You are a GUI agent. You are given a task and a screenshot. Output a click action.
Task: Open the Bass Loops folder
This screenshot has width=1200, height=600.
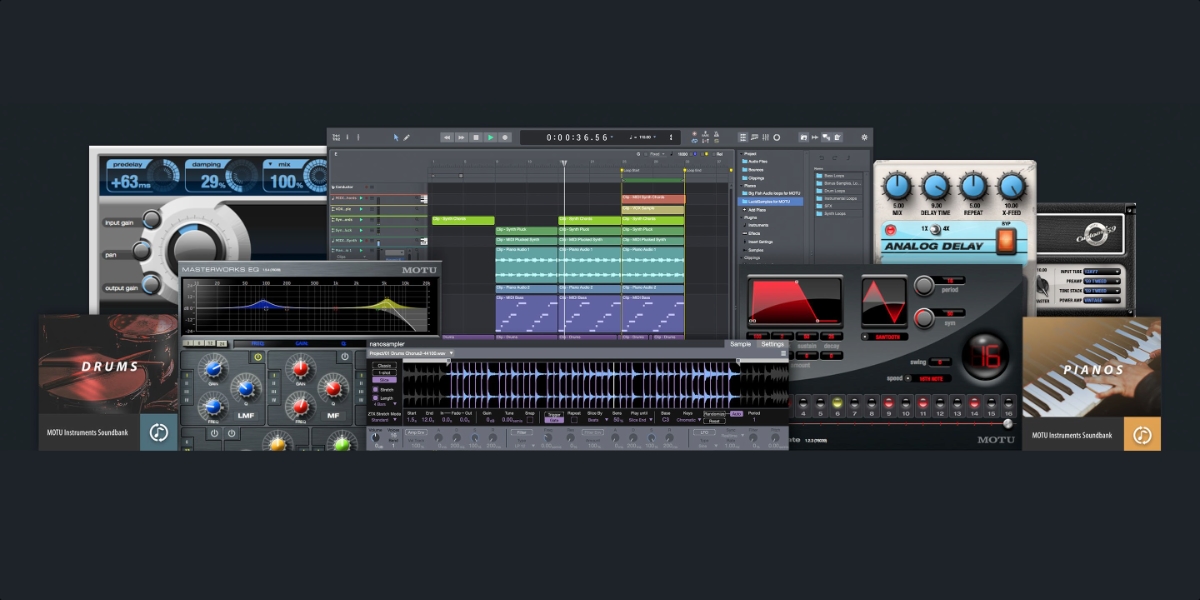pyautogui.click(x=838, y=176)
